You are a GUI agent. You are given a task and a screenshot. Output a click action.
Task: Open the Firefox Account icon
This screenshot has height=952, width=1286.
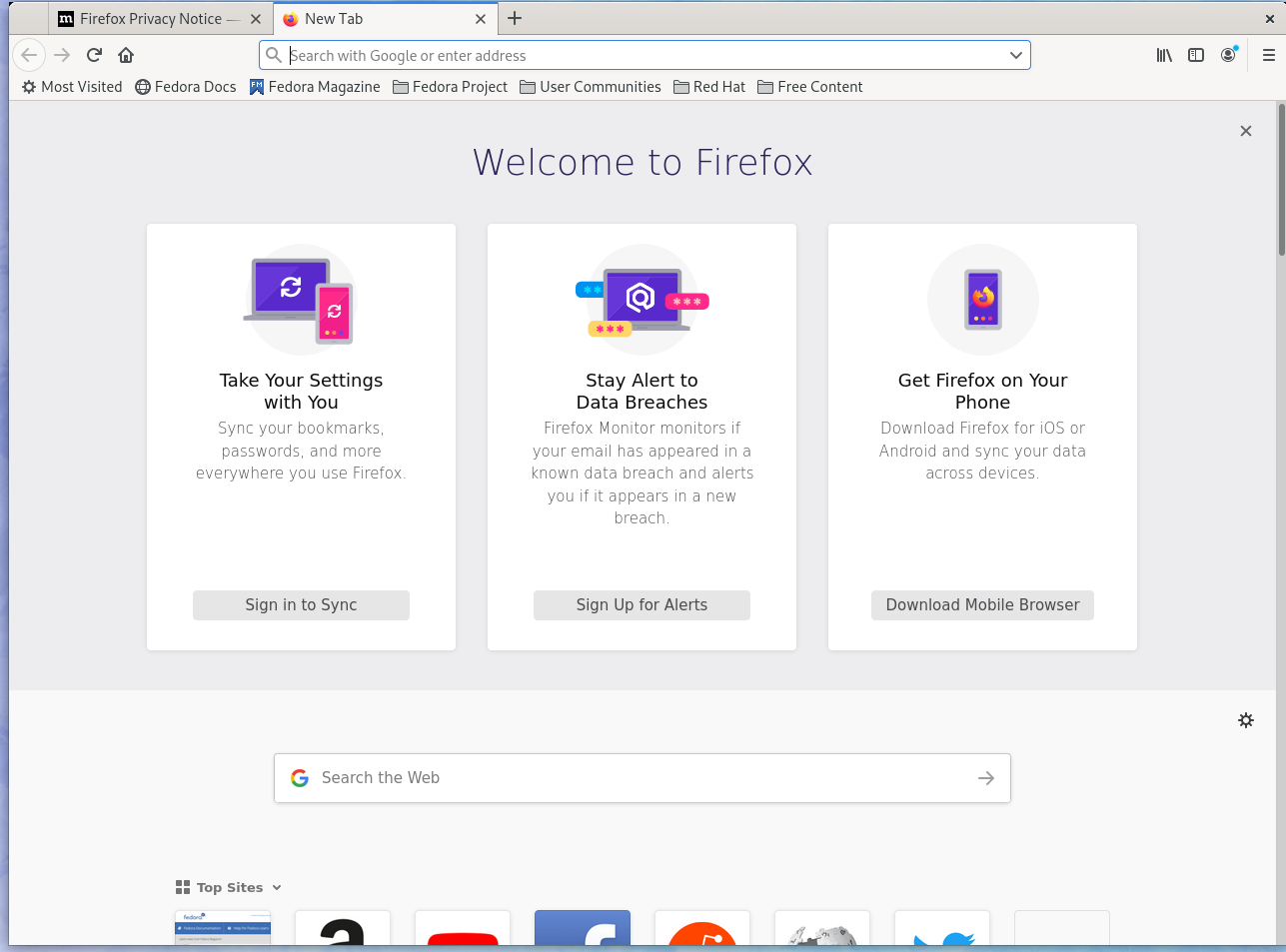click(x=1228, y=55)
